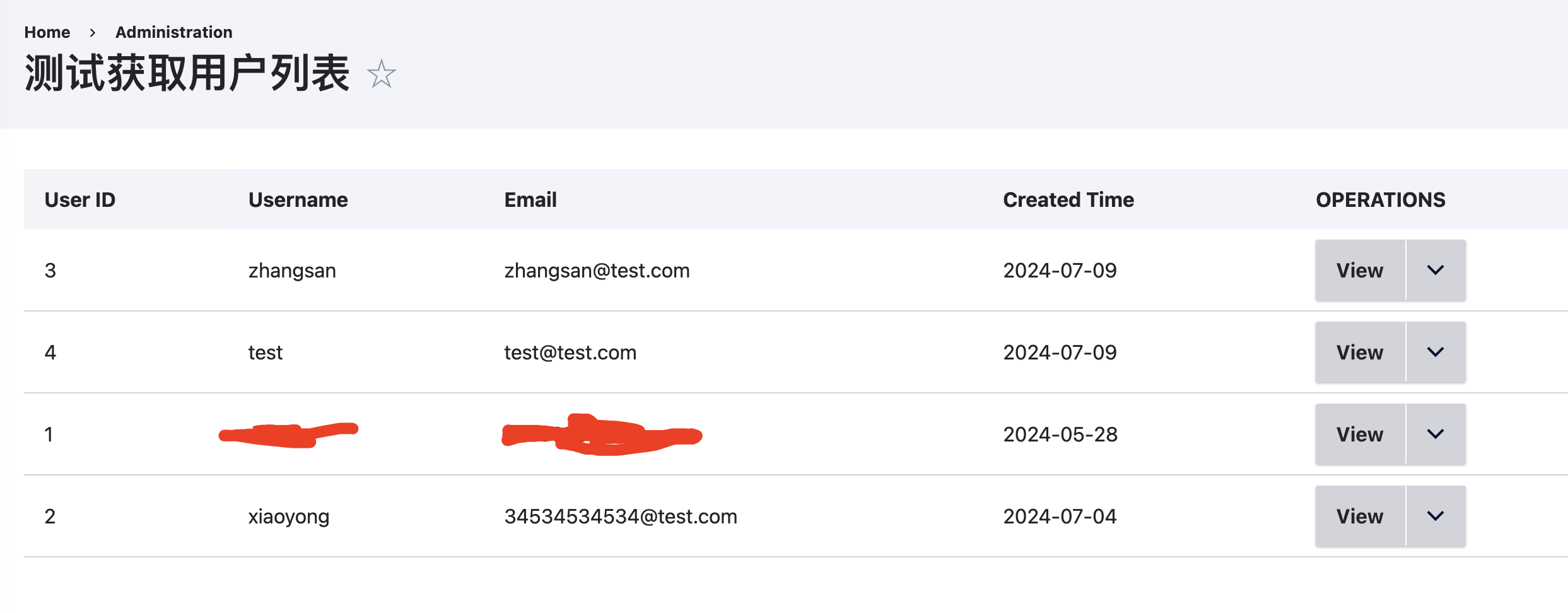Click the star shortcut icon beside page title

tap(382, 74)
